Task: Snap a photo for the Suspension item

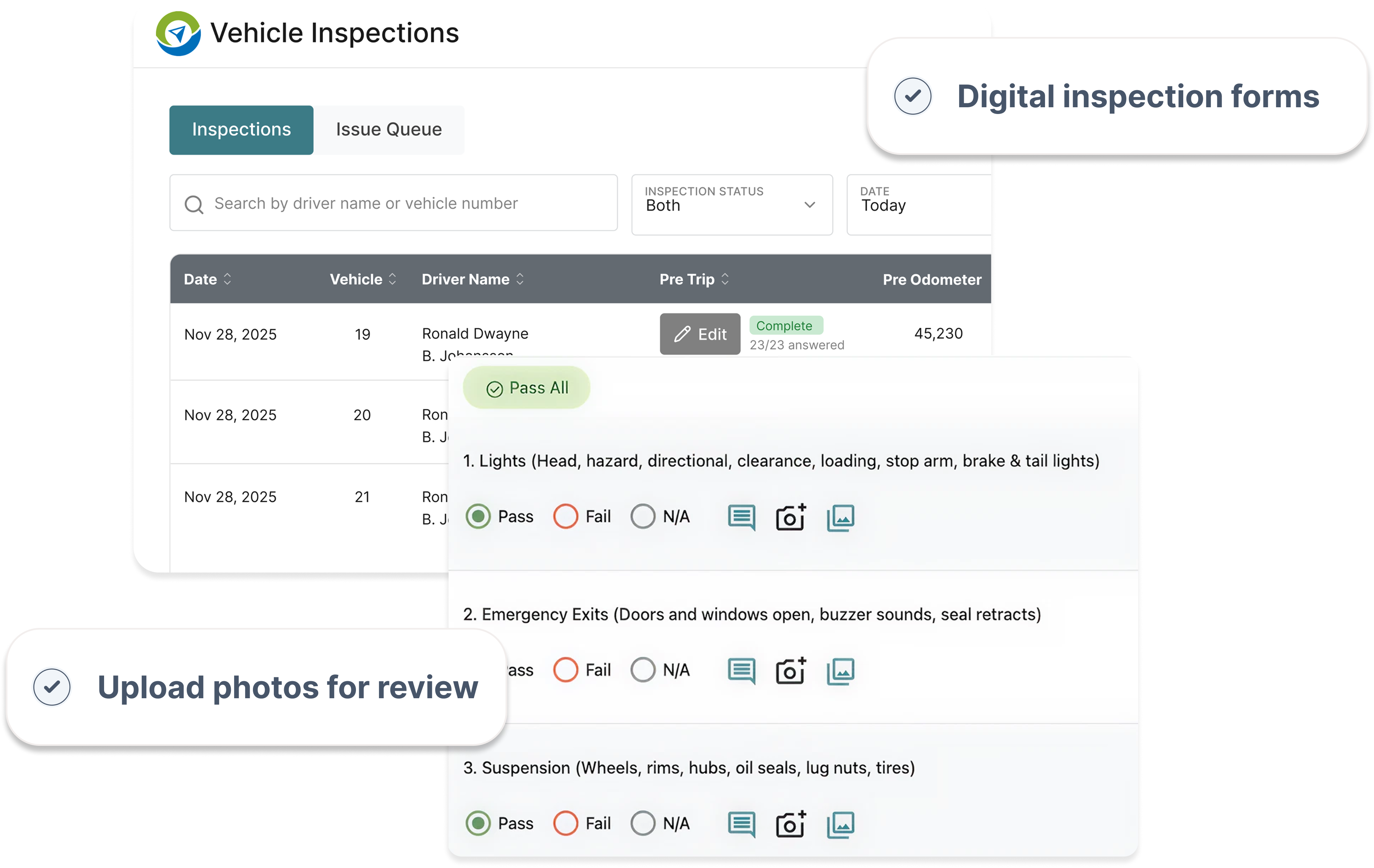Action: (x=790, y=824)
